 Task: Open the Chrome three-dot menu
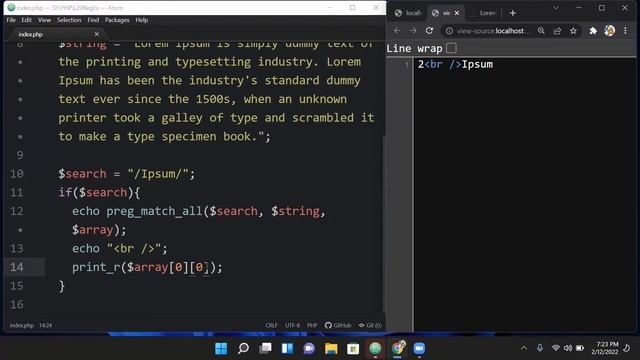[625, 31]
